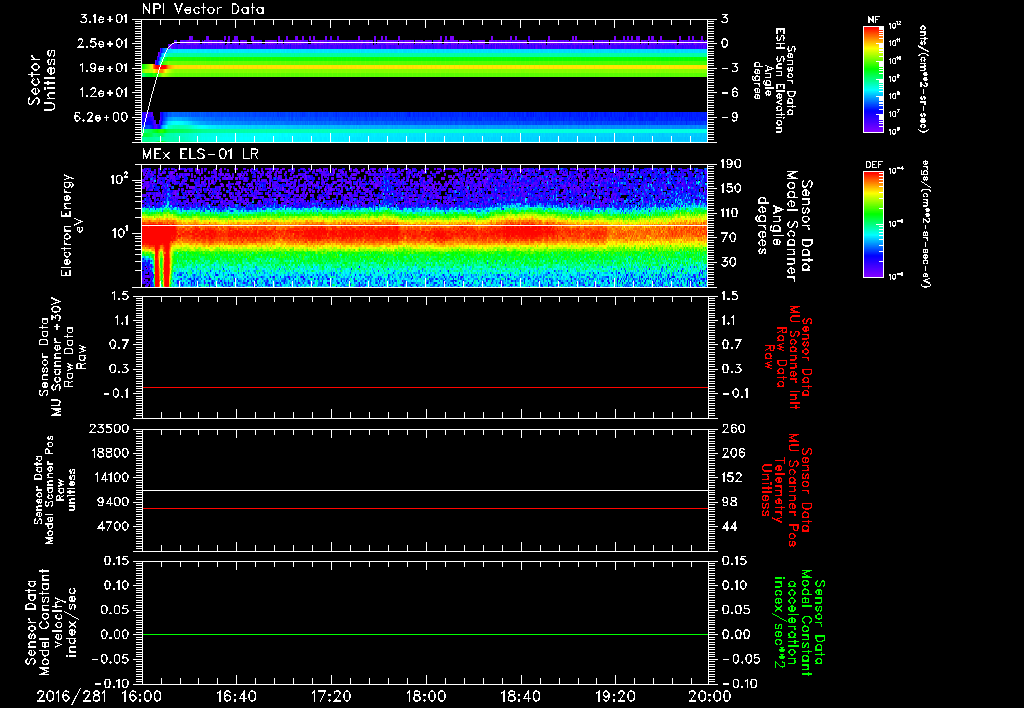Screen dimensions: 1024x708
Task: Click the 'Sector Unitless' axis label
Action: point(42,80)
